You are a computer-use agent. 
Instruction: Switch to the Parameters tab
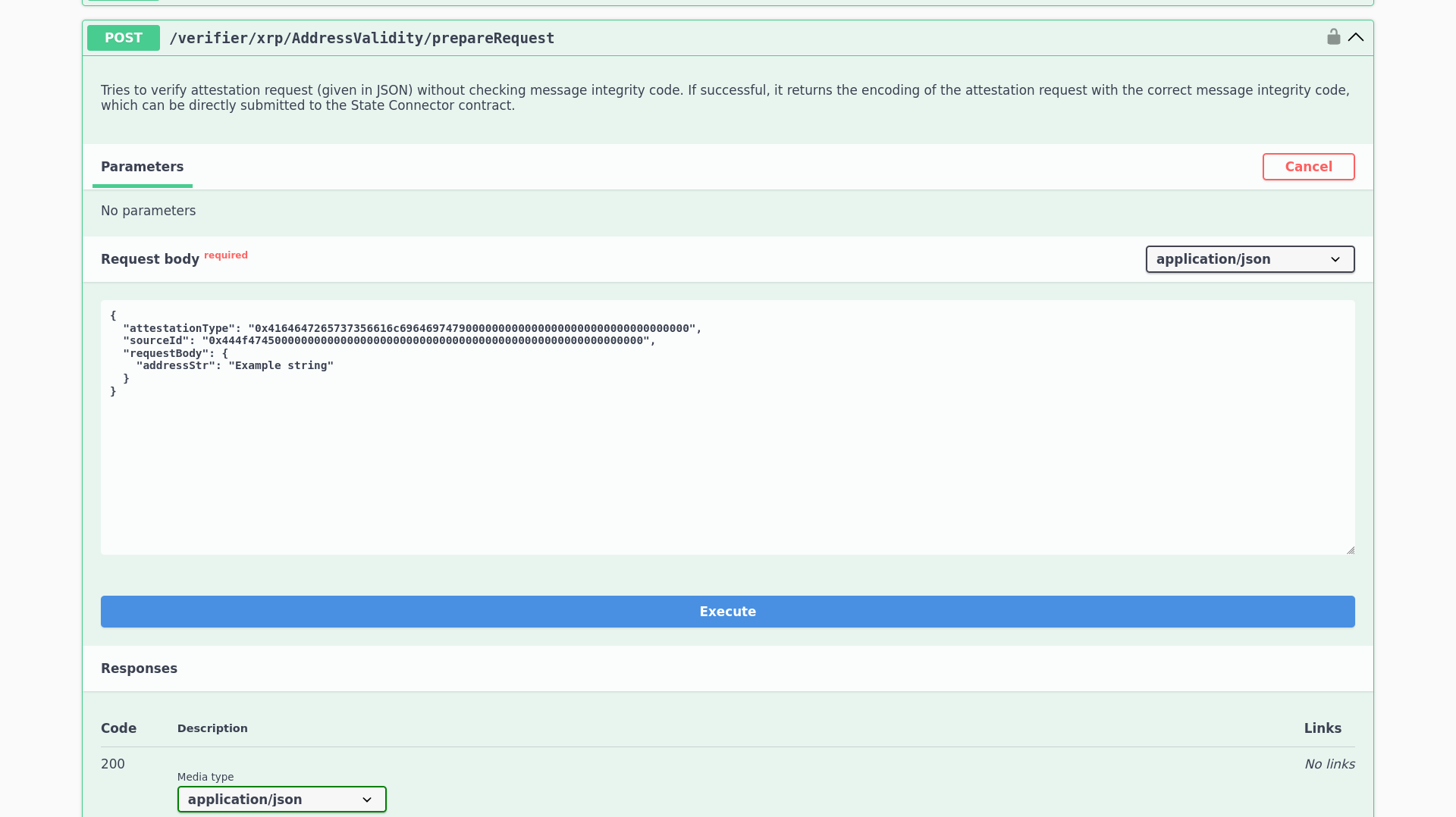pos(142,167)
